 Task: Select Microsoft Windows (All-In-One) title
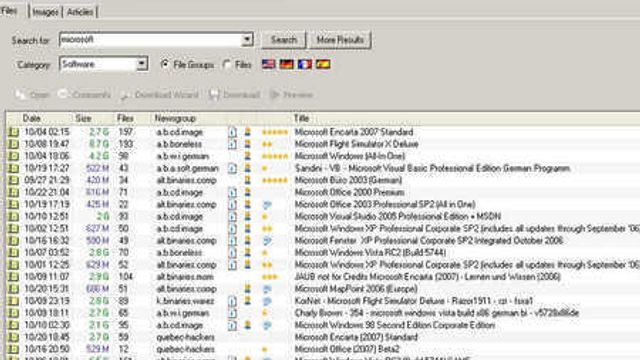click(349, 156)
